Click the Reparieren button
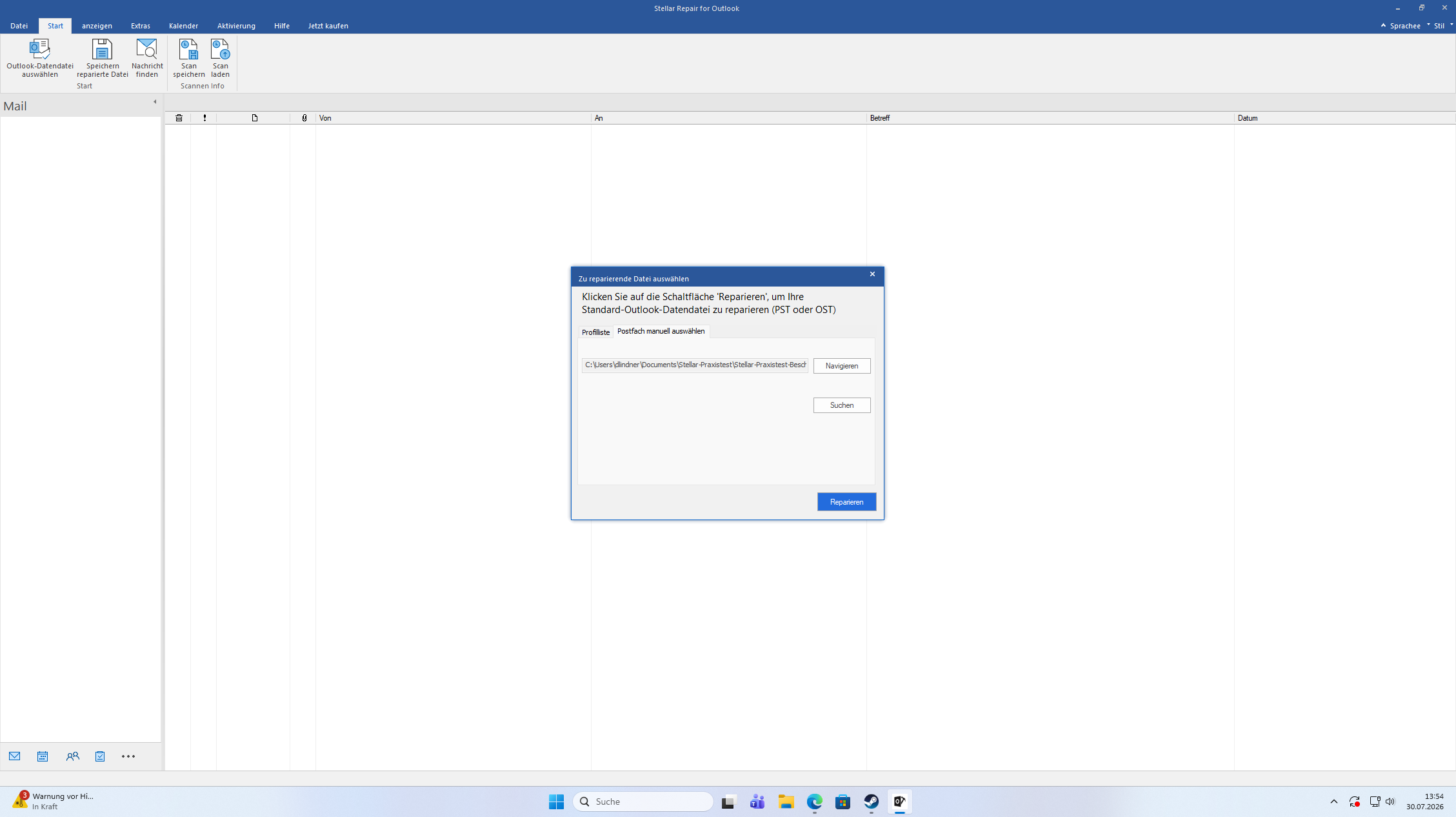Viewport: 1456px width, 817px height. click(846, 502)
